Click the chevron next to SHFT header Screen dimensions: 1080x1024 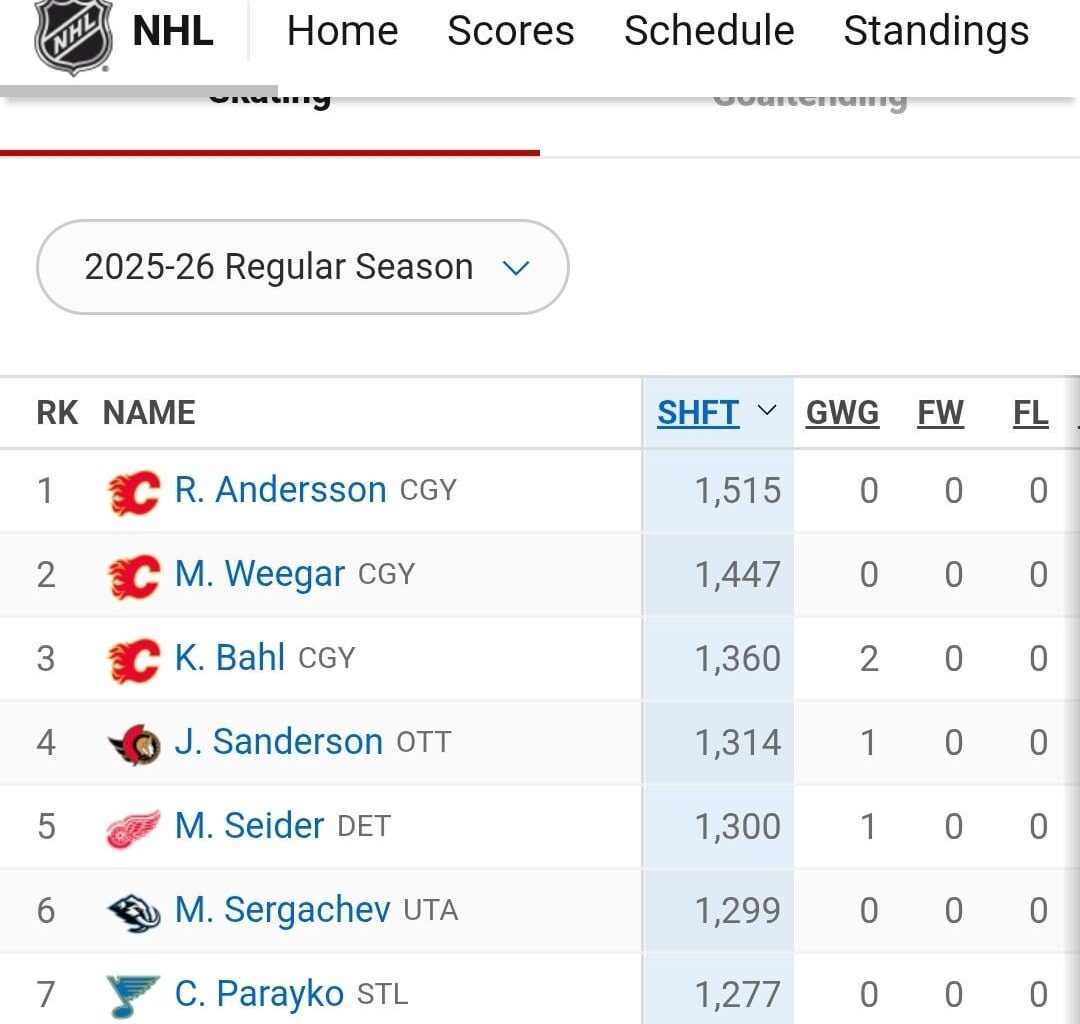pyautogui.click(x=766, y=411)
